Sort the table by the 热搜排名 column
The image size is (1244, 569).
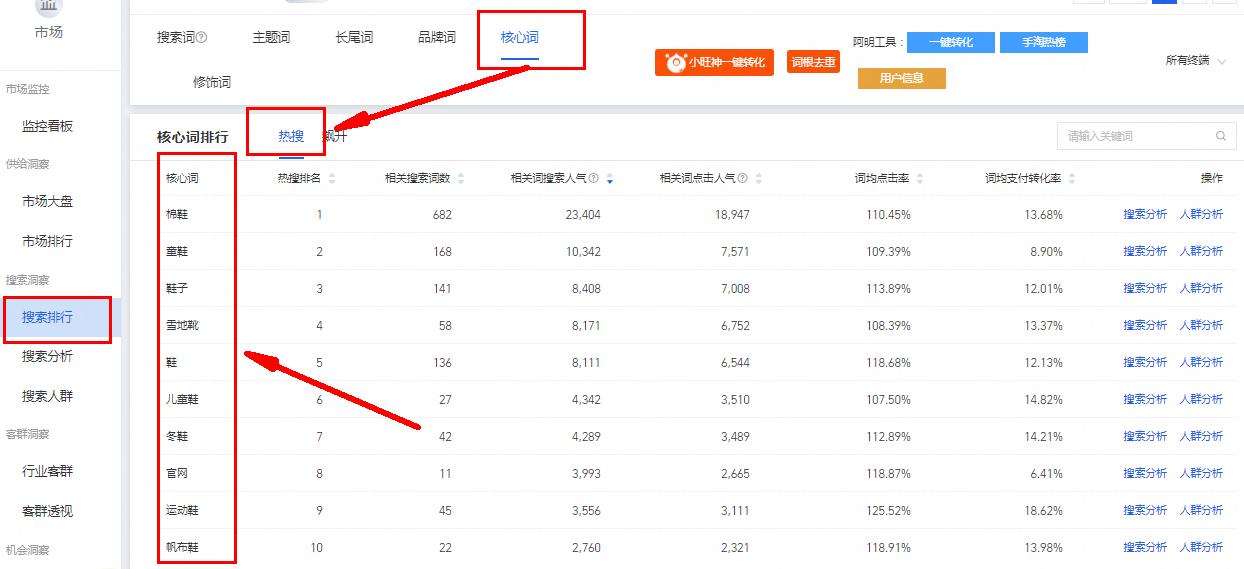[x=332, y=178]
